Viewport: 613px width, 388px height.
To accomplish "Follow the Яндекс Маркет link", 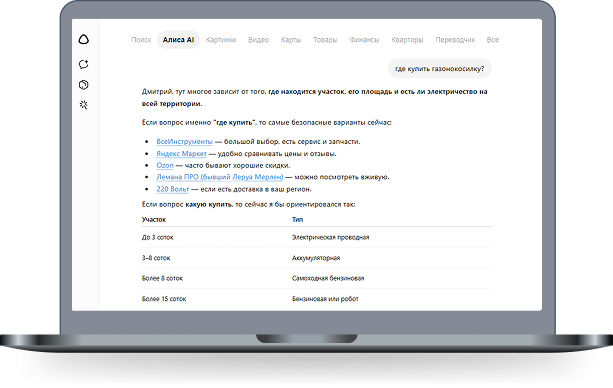I will pos(181,153).
